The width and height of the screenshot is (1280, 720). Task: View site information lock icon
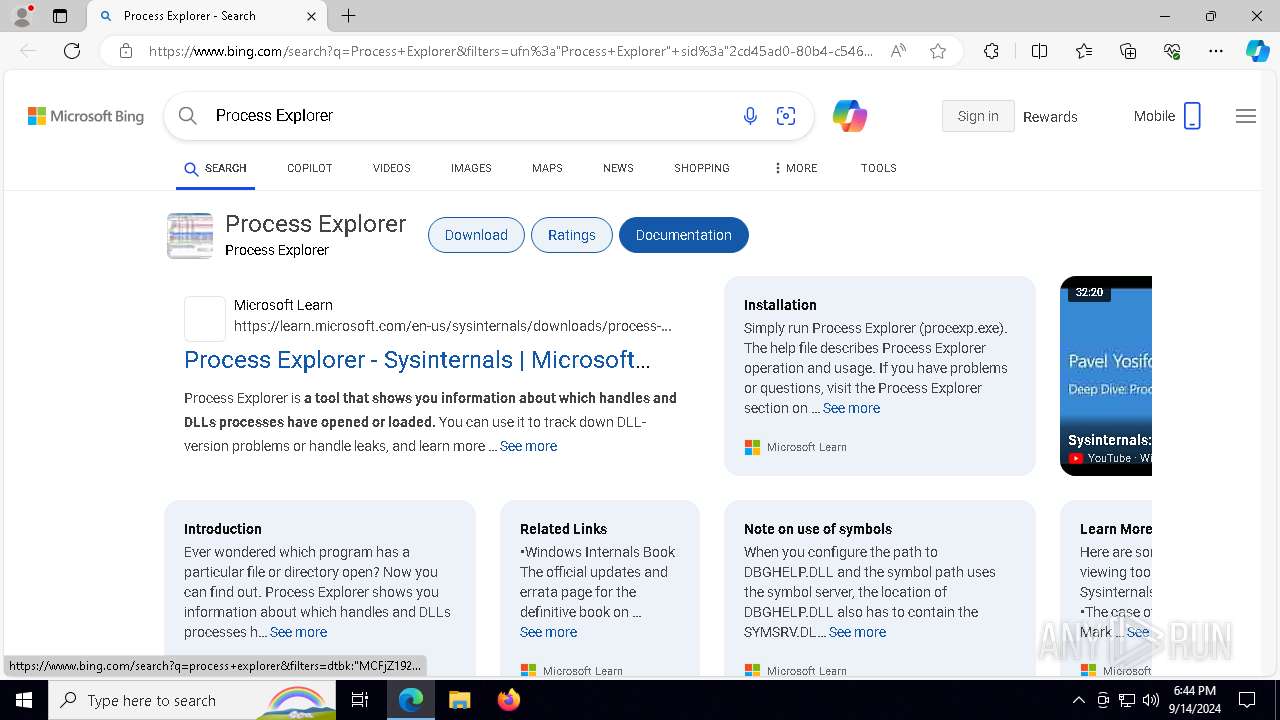126,51
